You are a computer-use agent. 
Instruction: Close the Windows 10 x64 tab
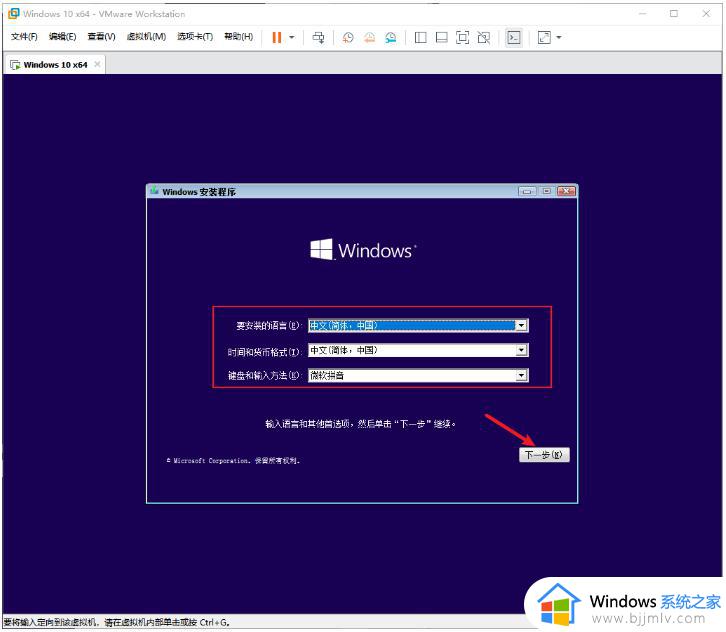[97, 64]
